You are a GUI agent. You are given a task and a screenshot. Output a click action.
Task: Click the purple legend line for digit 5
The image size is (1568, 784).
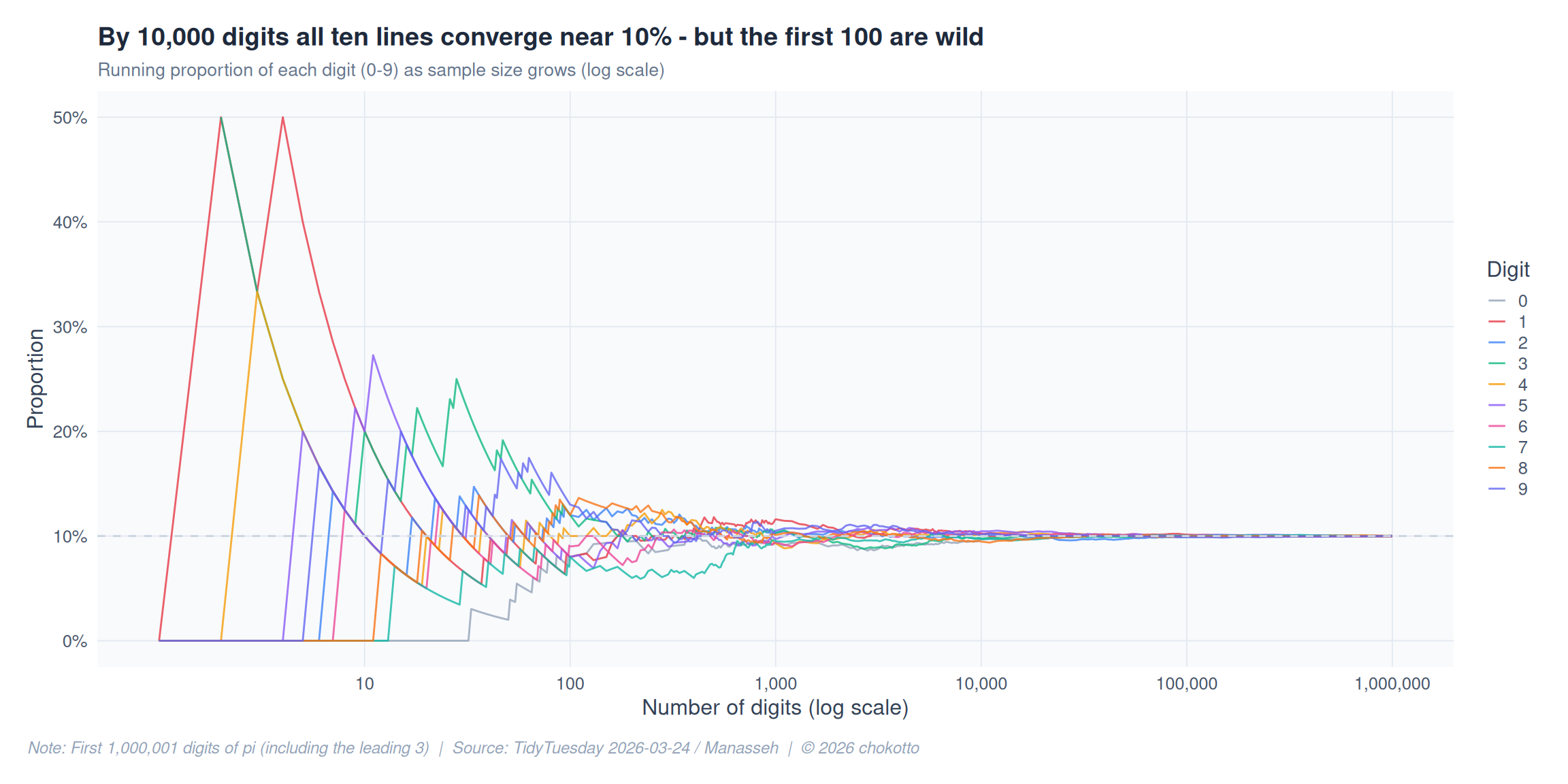[1497, 406]
